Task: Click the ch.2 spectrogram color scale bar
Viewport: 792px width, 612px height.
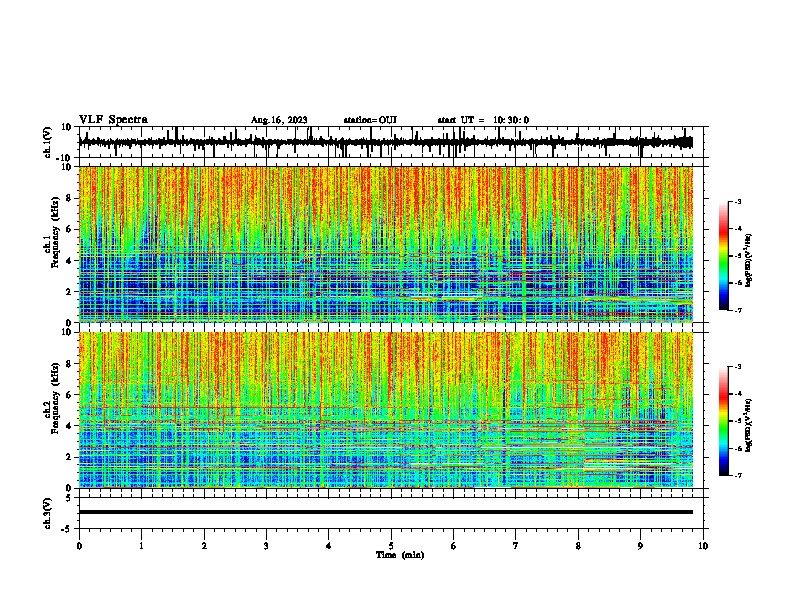Action: pos(723,421)
